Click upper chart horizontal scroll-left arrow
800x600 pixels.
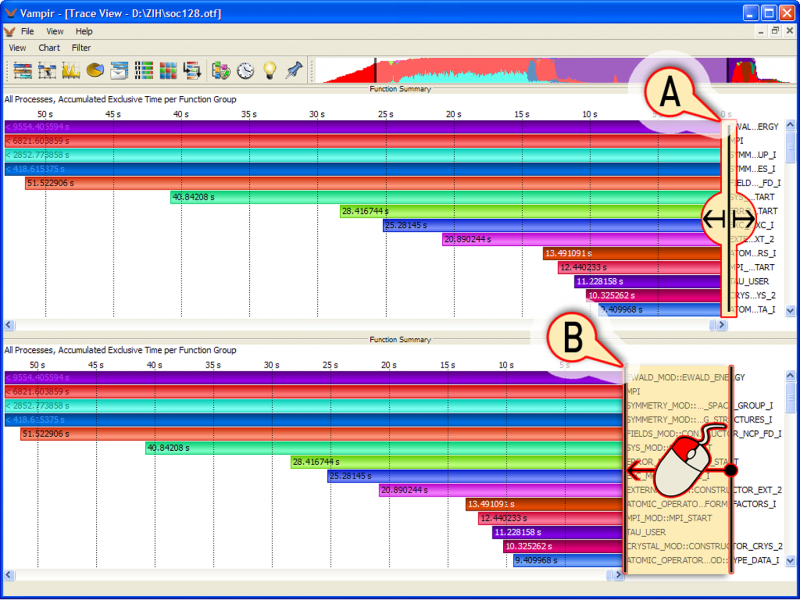9,324
